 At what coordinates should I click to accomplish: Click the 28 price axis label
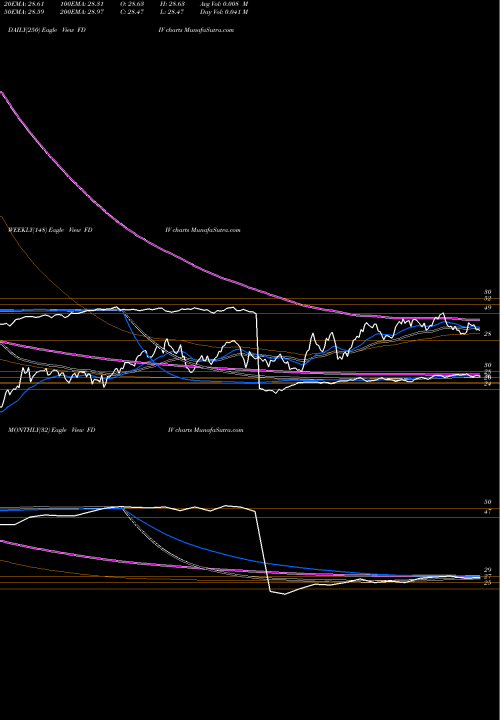coord(488,334)
